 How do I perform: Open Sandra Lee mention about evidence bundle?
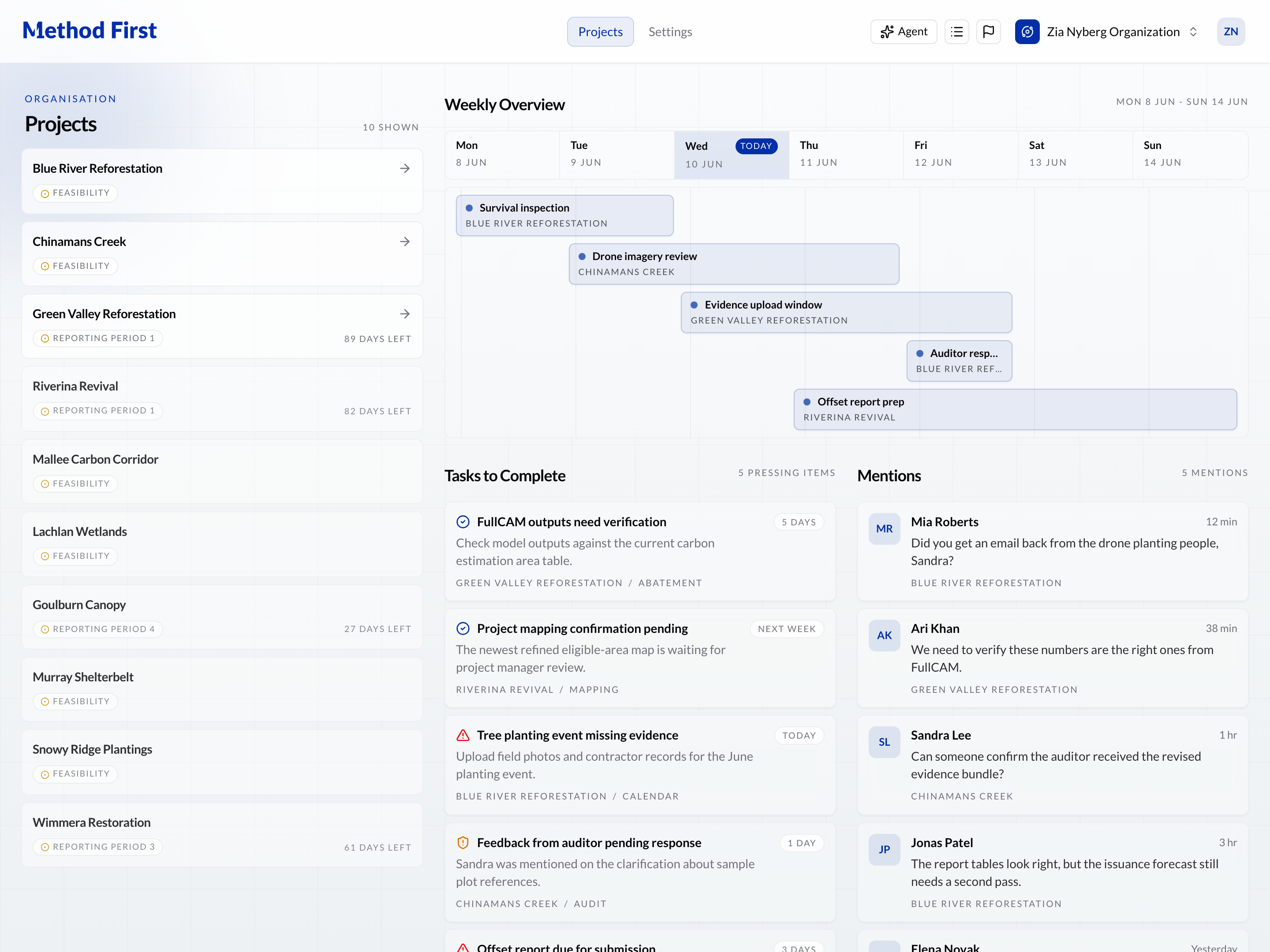[x=1053, y=765]
